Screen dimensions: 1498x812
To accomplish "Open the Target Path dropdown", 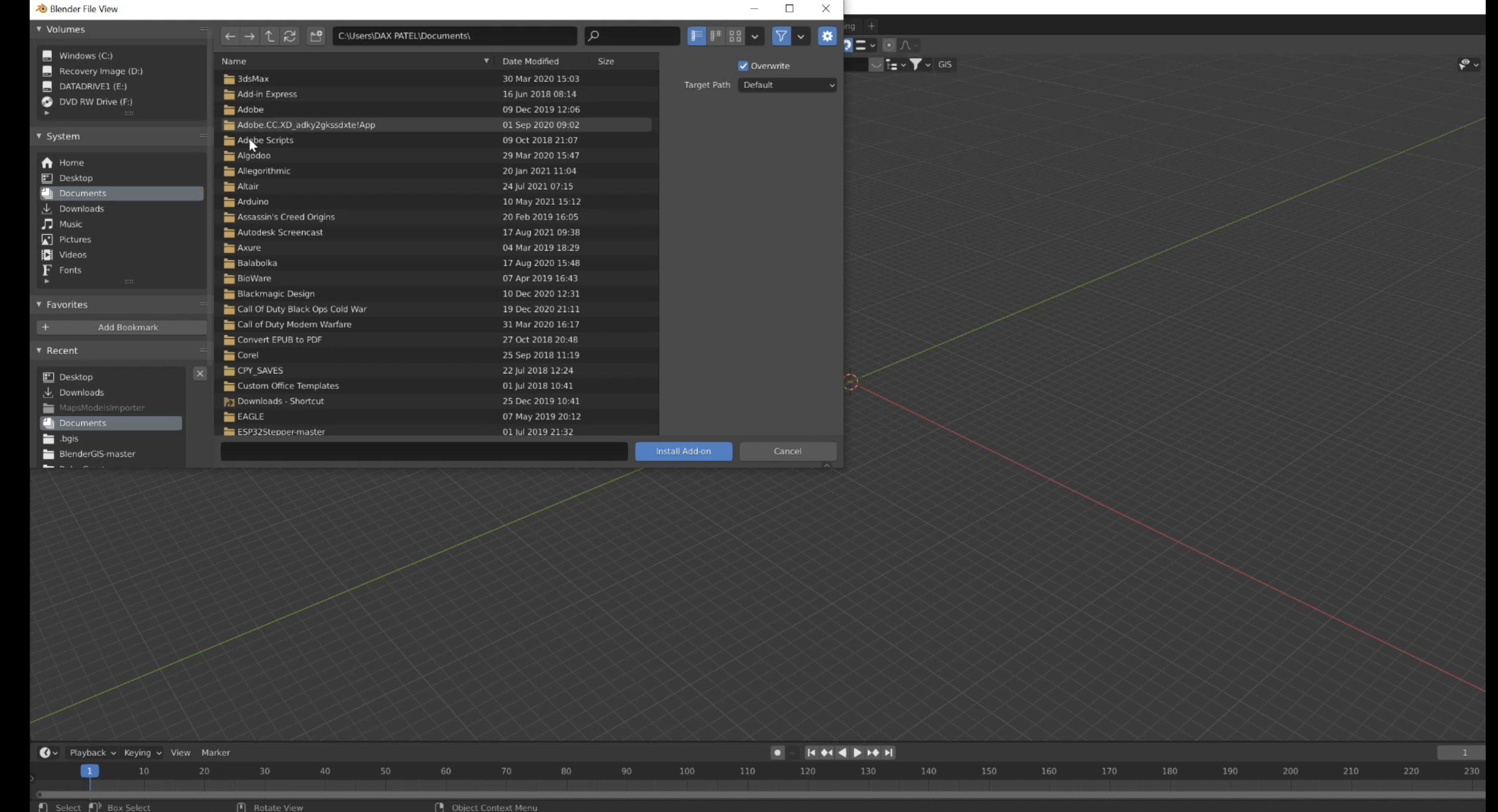I will point(787,85).
